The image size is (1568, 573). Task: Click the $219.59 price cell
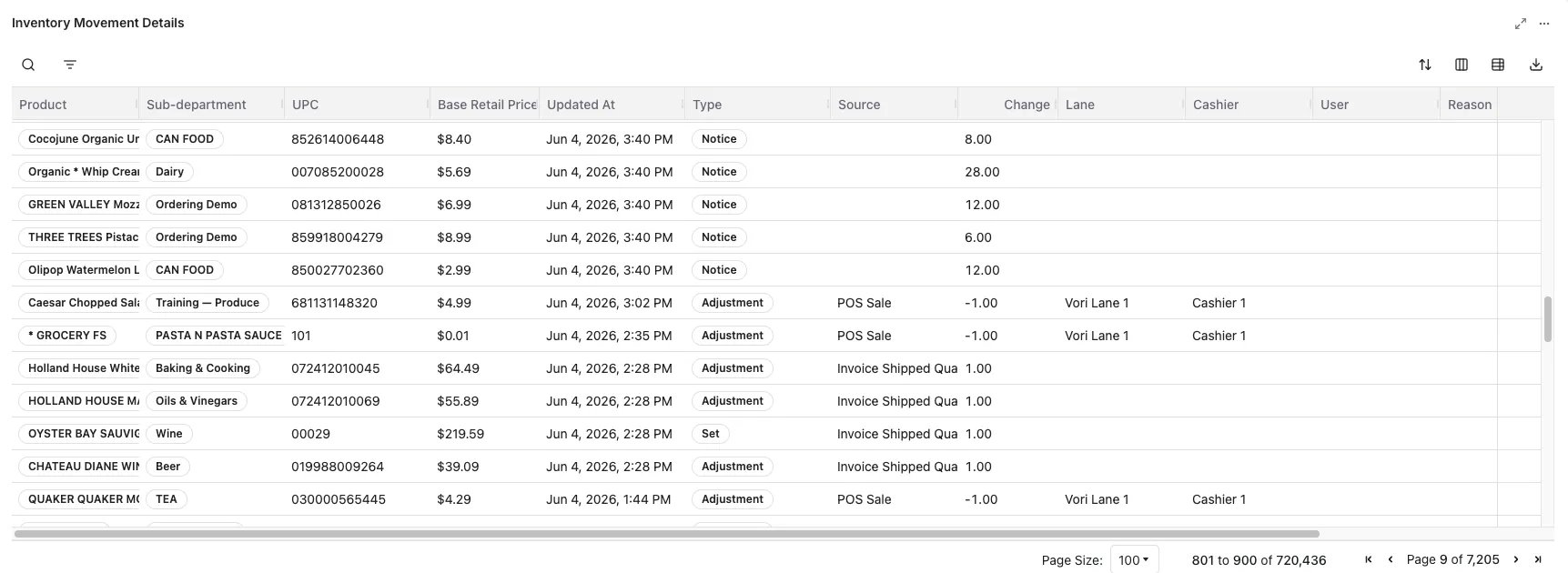tap(460, 434)
